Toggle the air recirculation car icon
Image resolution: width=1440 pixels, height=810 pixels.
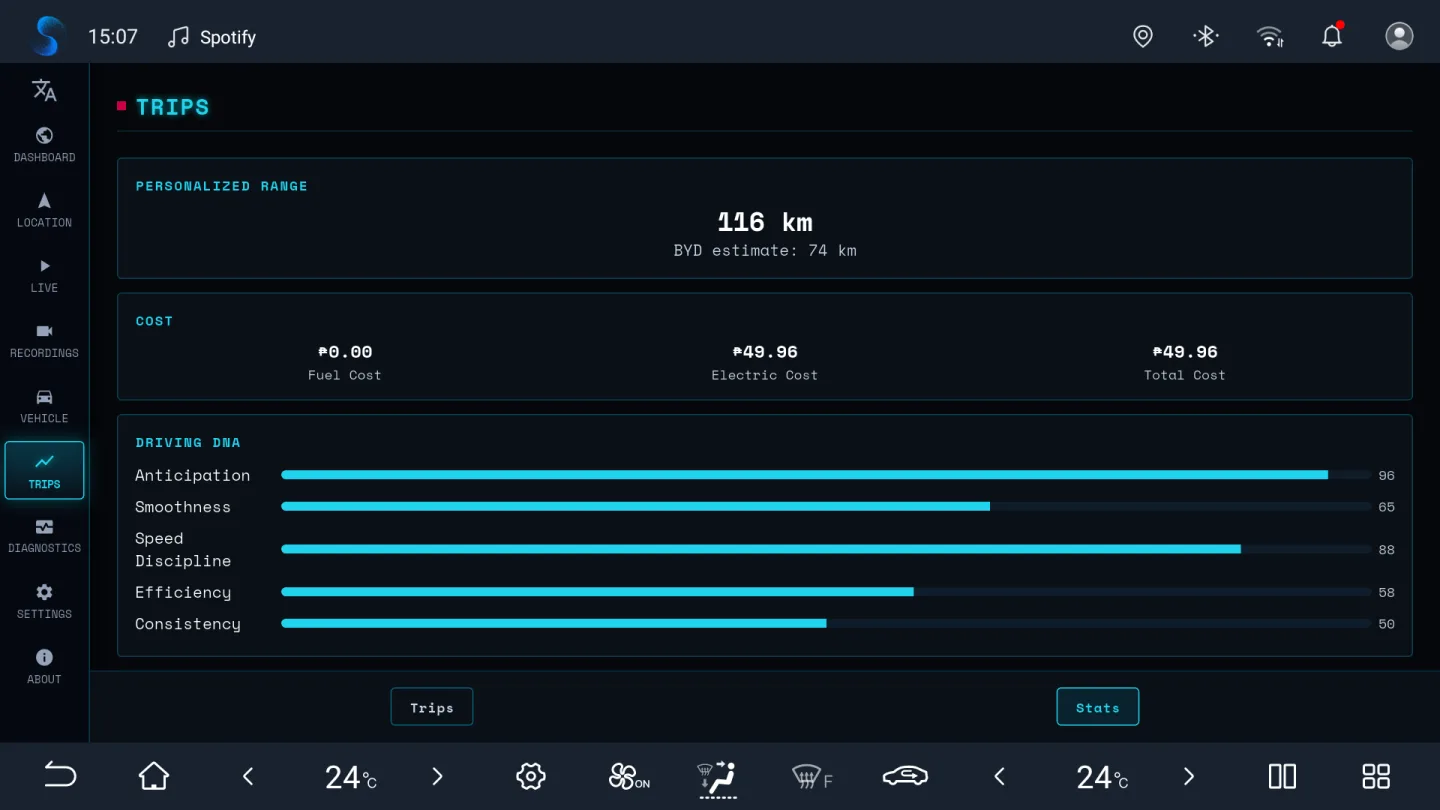(x=905, y=776)
